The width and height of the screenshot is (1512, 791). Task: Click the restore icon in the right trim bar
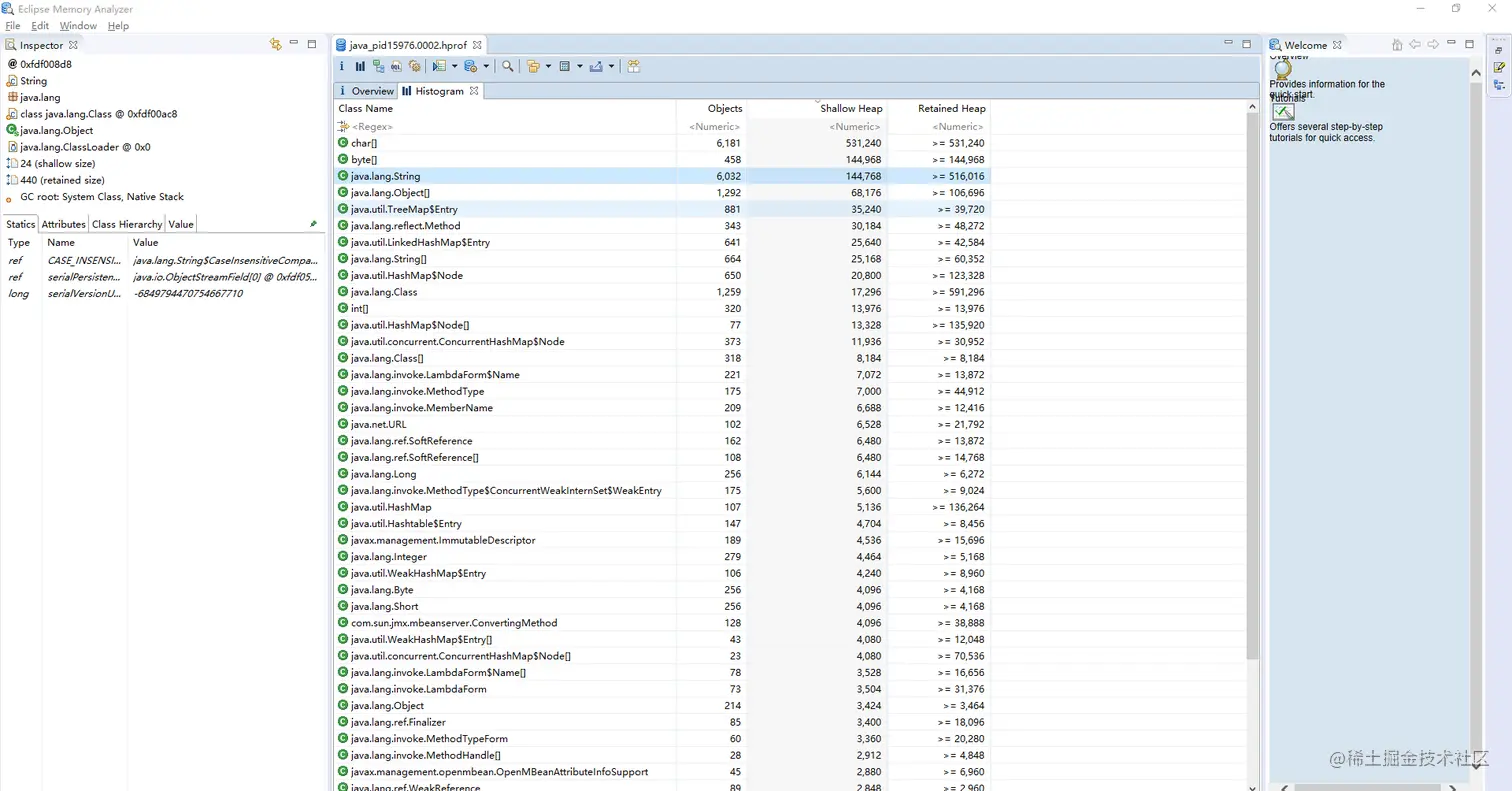(1499, 49)
